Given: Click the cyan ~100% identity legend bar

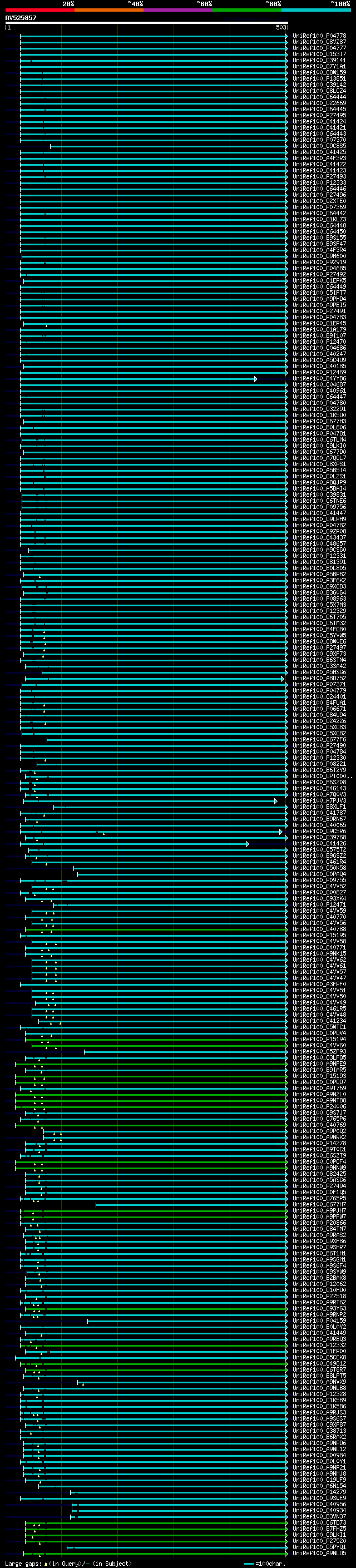Looking at the screenshot, I should point(316,10).
